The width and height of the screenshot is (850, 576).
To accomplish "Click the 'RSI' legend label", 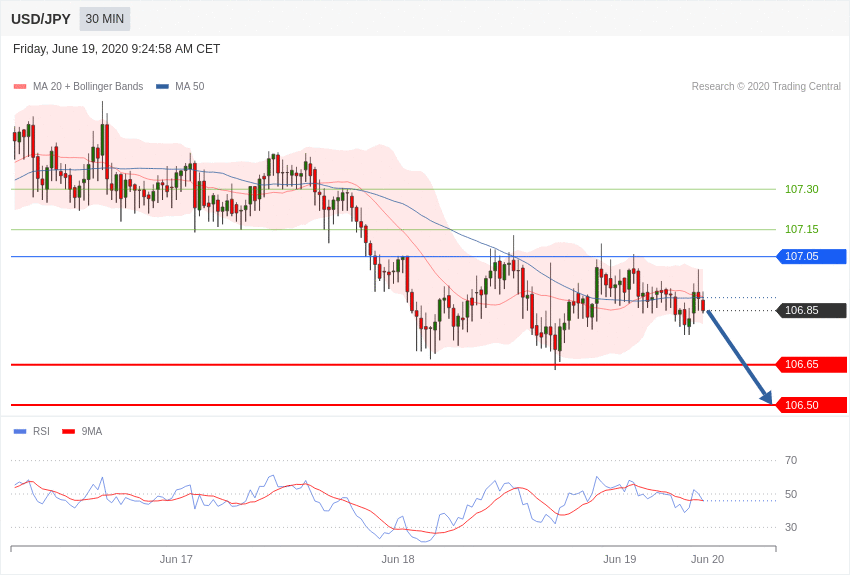I will click(41, 431).
